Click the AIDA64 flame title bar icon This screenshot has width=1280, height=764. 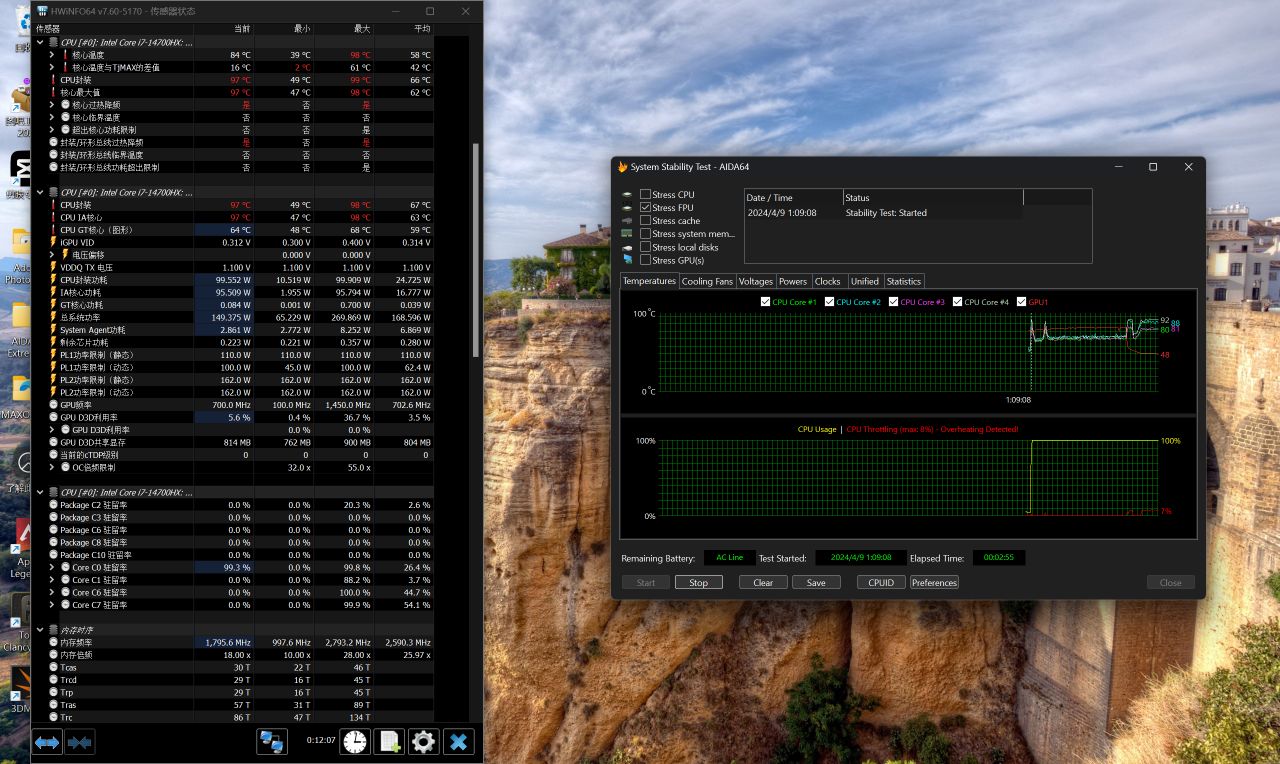point(622,167)
